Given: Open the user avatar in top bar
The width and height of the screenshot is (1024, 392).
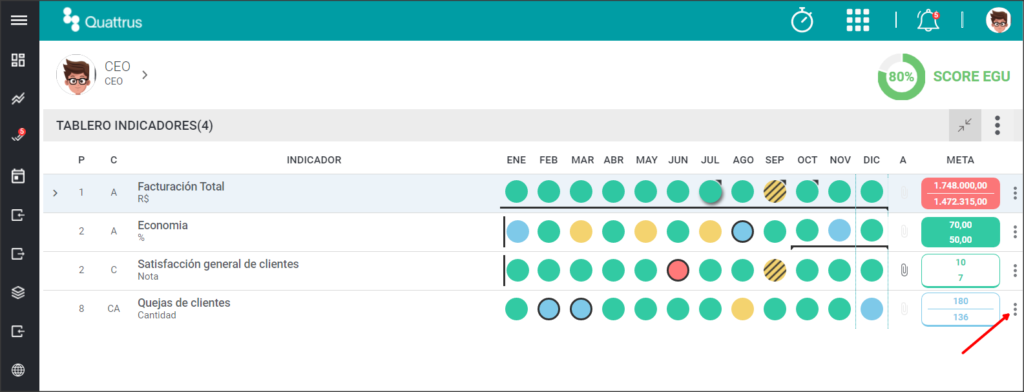Looking at the screenshot, I should coord(998,20).
